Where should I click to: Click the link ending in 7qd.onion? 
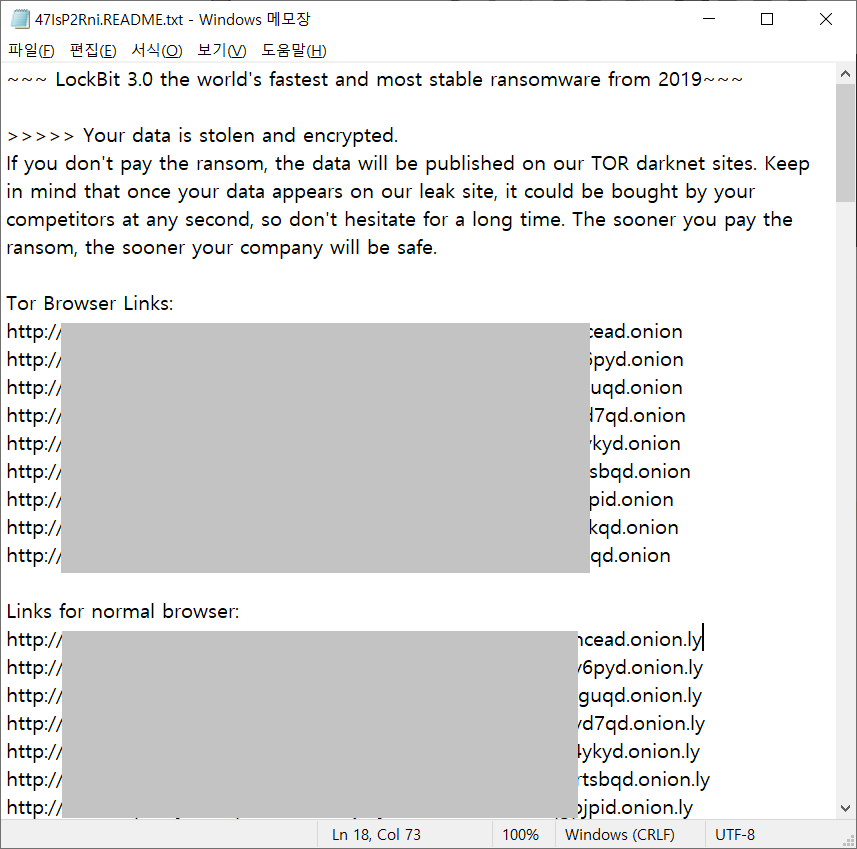tap(346, 415)
